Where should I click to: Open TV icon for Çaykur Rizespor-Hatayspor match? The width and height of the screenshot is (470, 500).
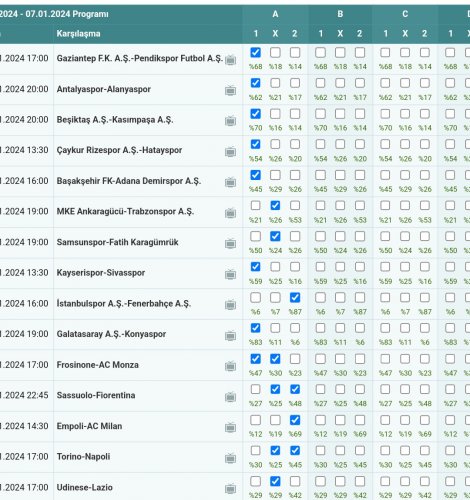pos(230,152)
